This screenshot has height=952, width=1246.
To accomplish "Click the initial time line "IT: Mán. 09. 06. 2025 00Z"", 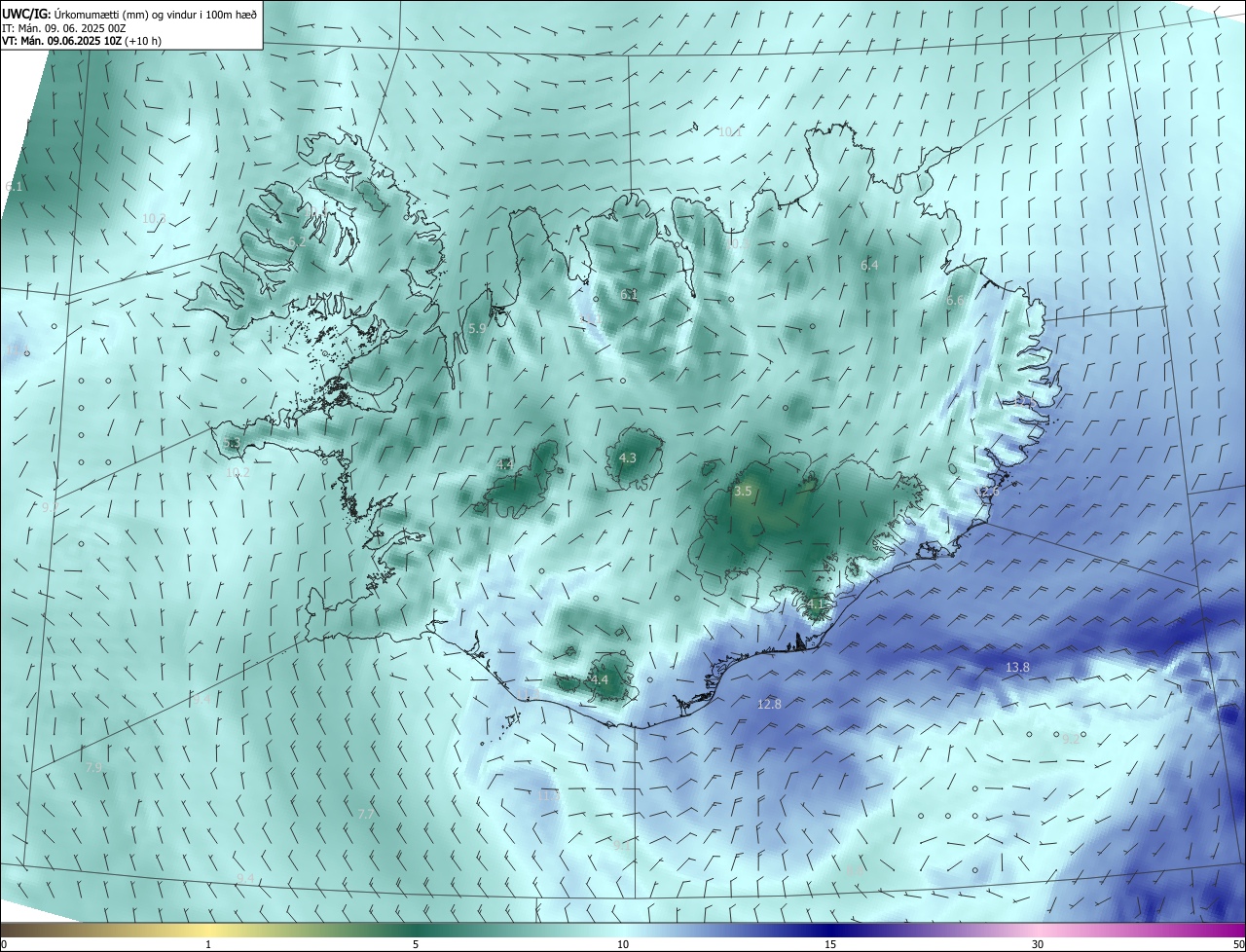I will [66, 27].
